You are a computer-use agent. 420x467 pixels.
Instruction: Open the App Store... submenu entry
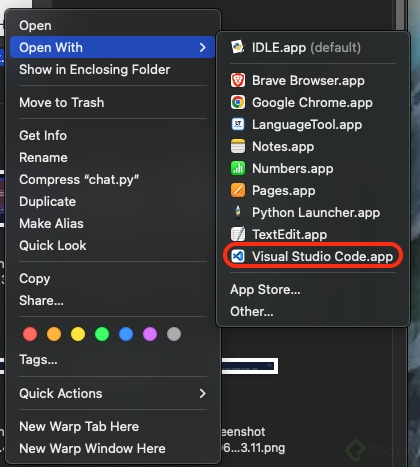313,289
